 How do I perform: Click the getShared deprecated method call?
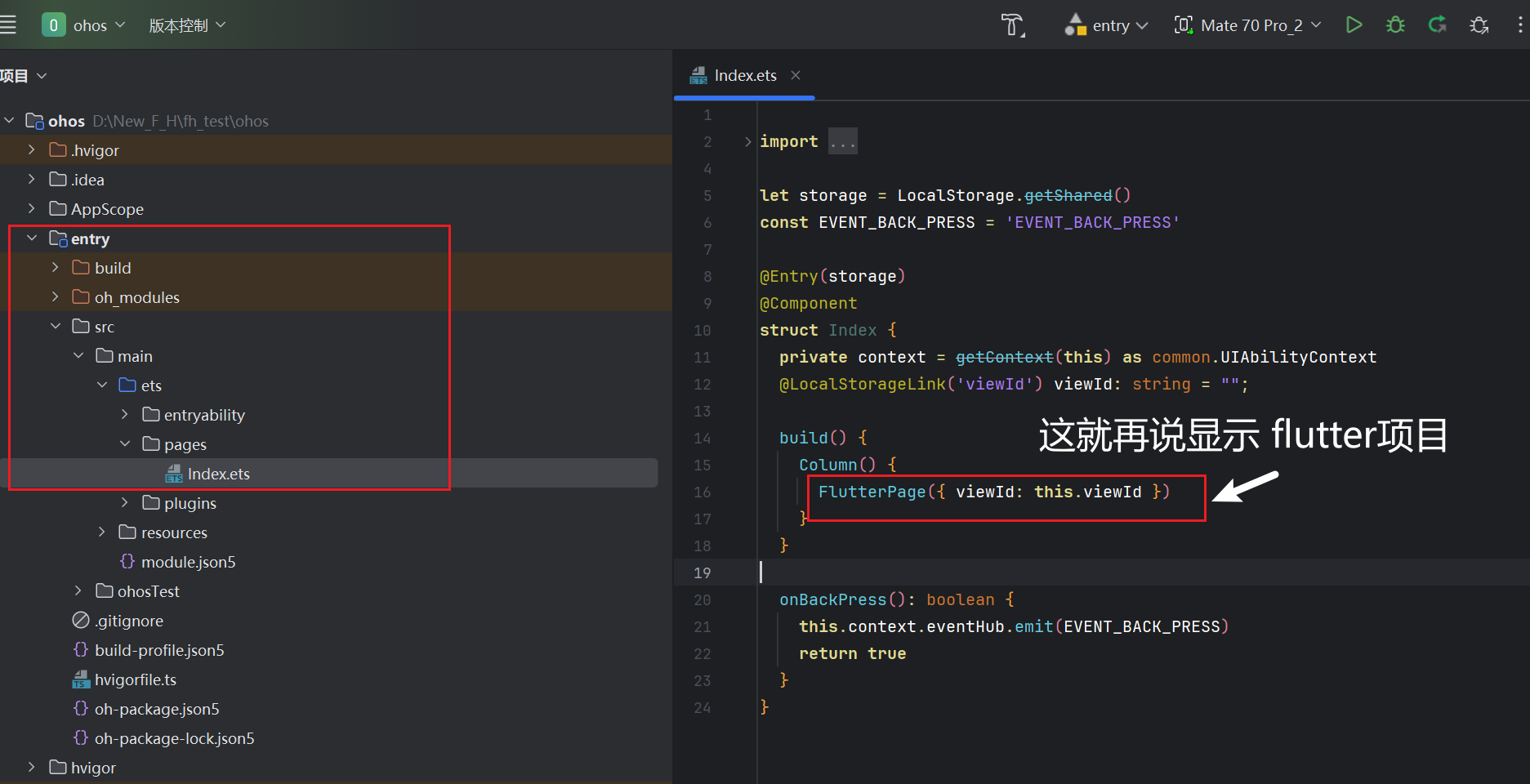point(1068,195)
